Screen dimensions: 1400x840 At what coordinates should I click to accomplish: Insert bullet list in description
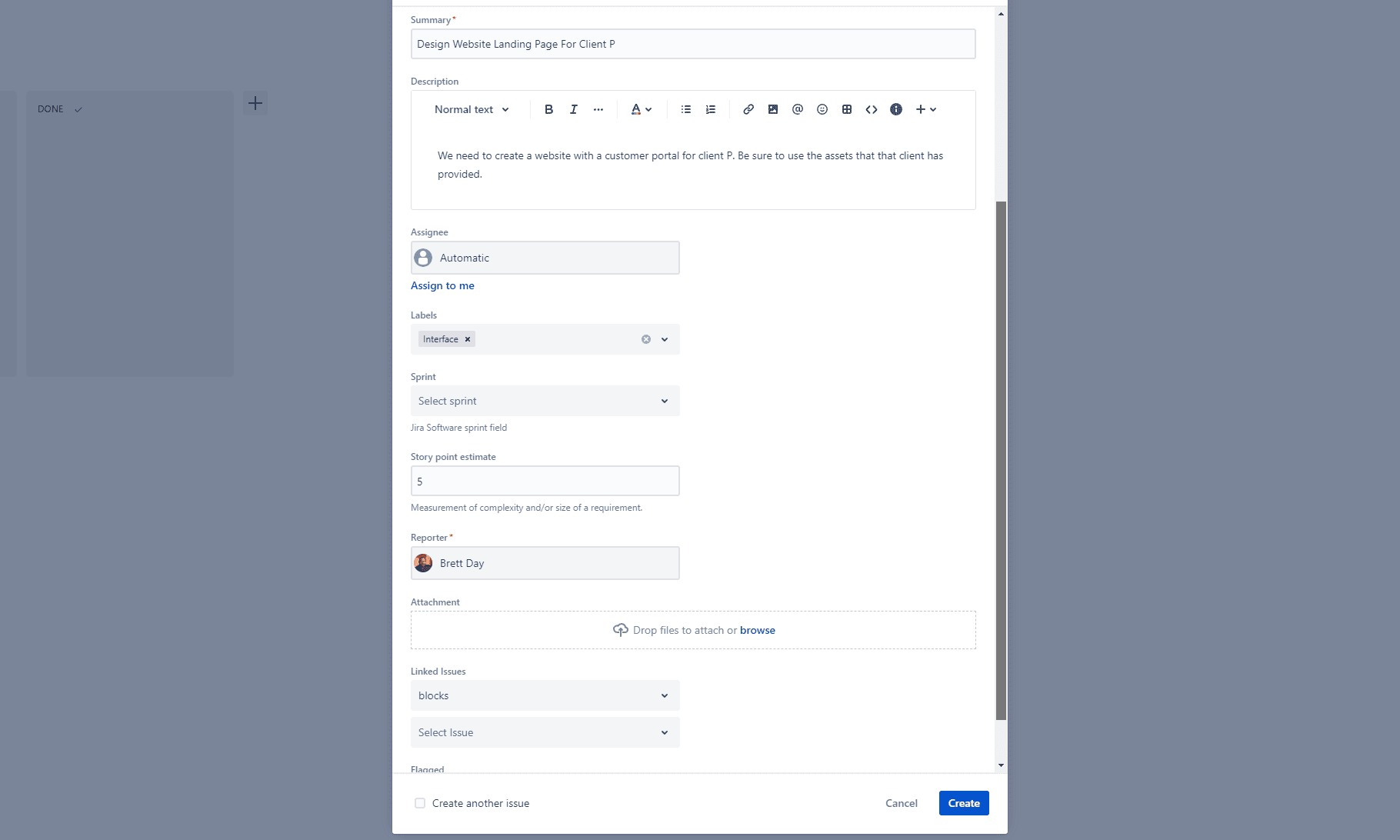pyautogui.click(x=685, y=109)
